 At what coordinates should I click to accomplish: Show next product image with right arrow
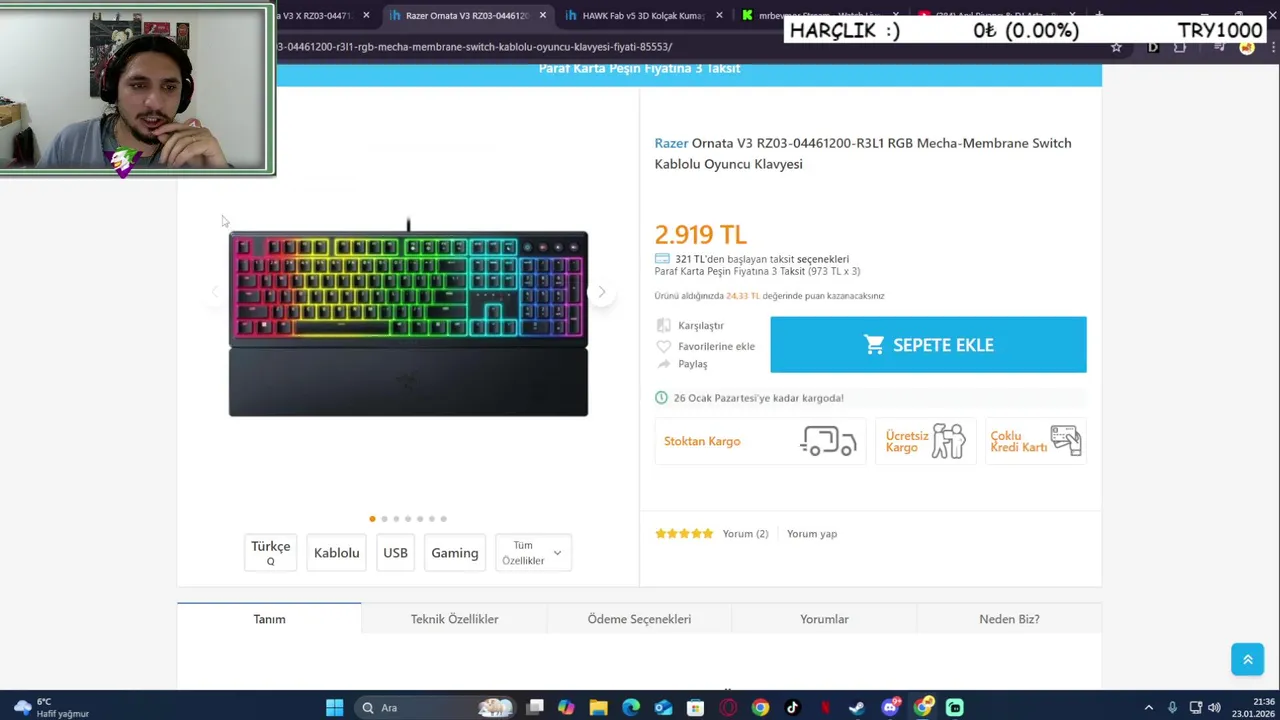pyautogui.click(x=601, y=292)
